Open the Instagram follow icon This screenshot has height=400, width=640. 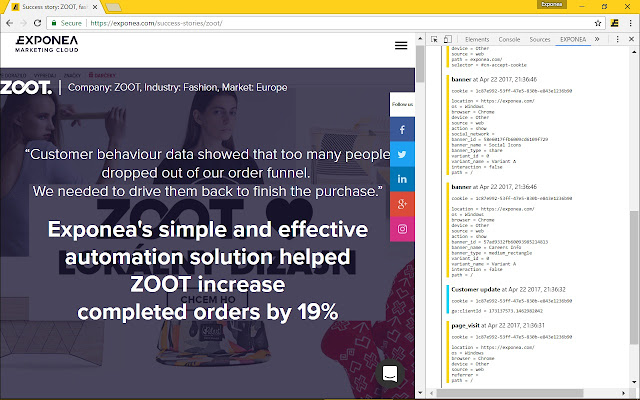coord(402,229)
